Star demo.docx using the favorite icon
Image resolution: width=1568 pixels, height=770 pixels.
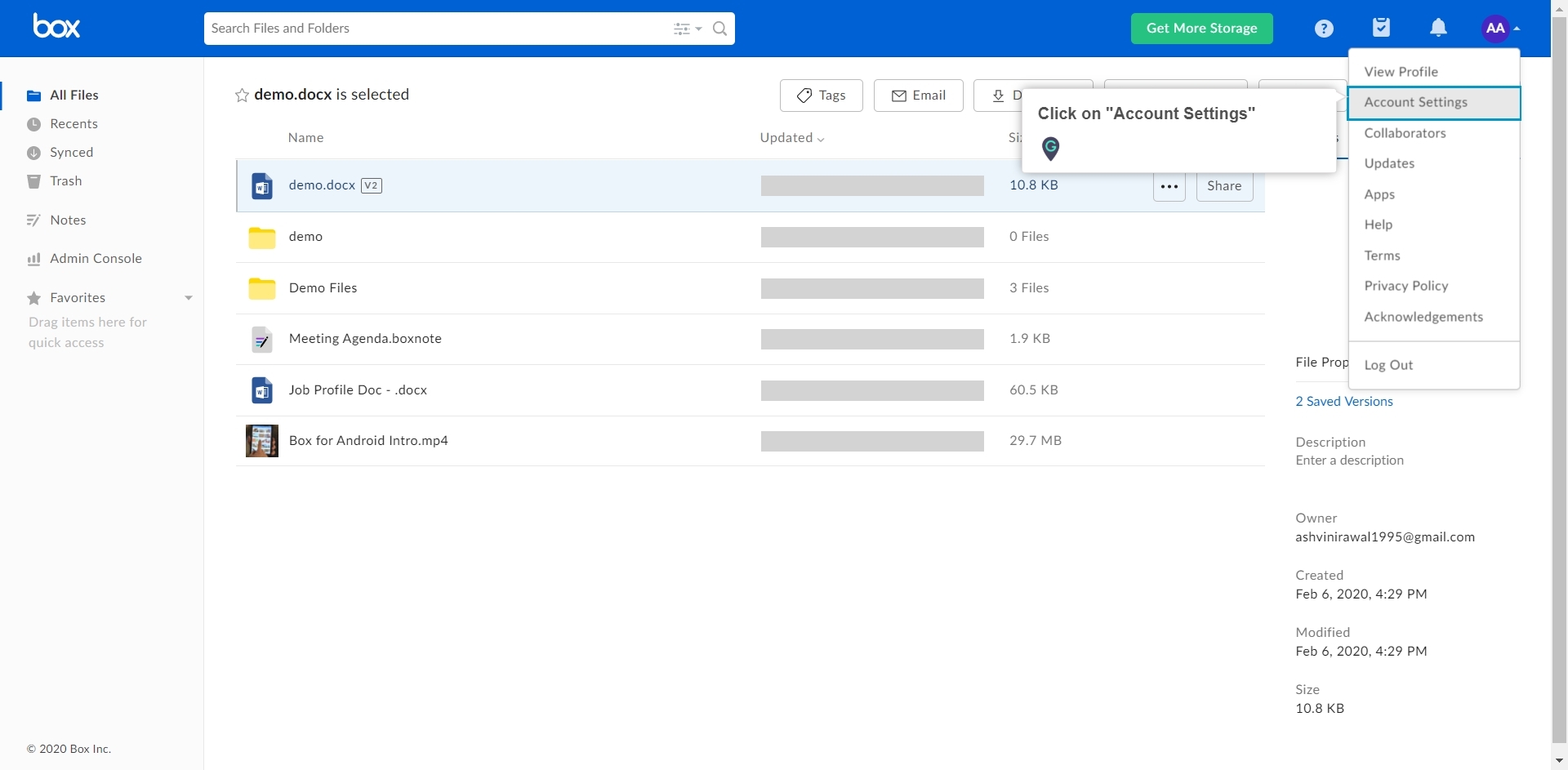pos(241,95)
